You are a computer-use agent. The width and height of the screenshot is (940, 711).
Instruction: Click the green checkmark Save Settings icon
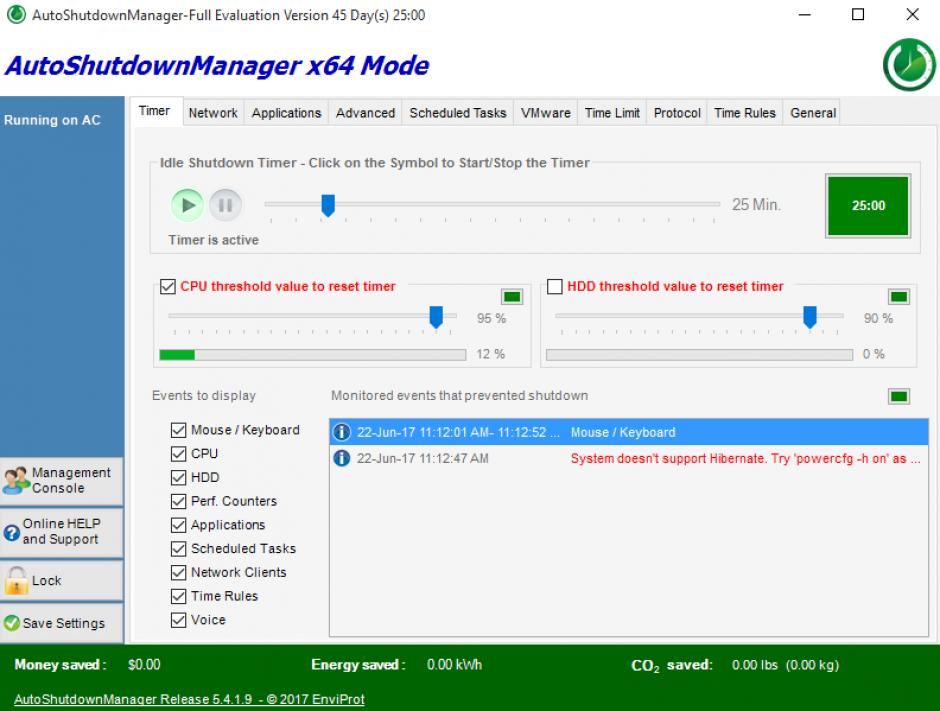[x=11, y=623]
